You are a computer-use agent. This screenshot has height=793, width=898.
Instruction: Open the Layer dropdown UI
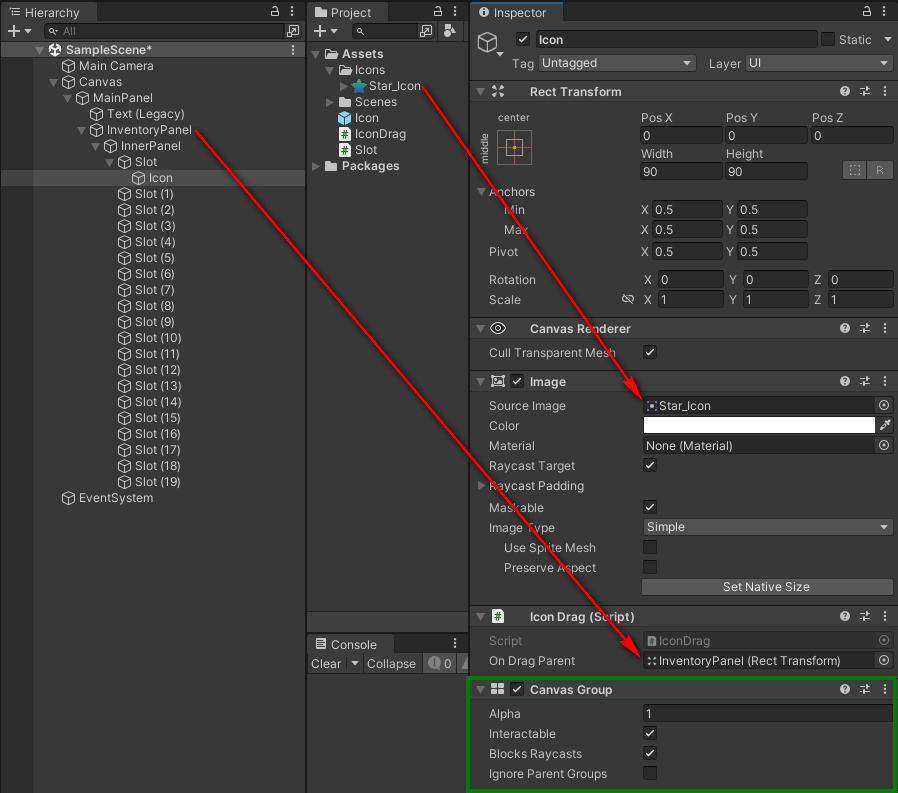tap(819, 63)
